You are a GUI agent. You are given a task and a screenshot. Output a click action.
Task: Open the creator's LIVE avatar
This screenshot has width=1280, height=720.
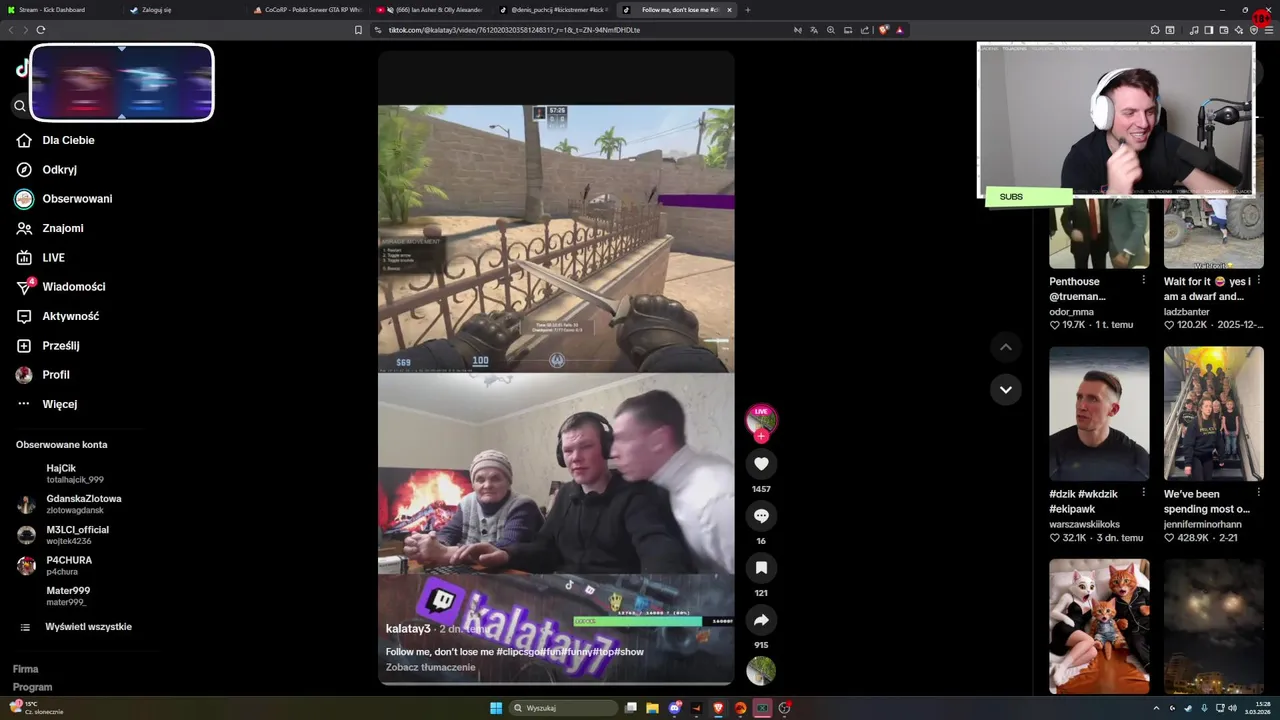[x=761, y=420]
